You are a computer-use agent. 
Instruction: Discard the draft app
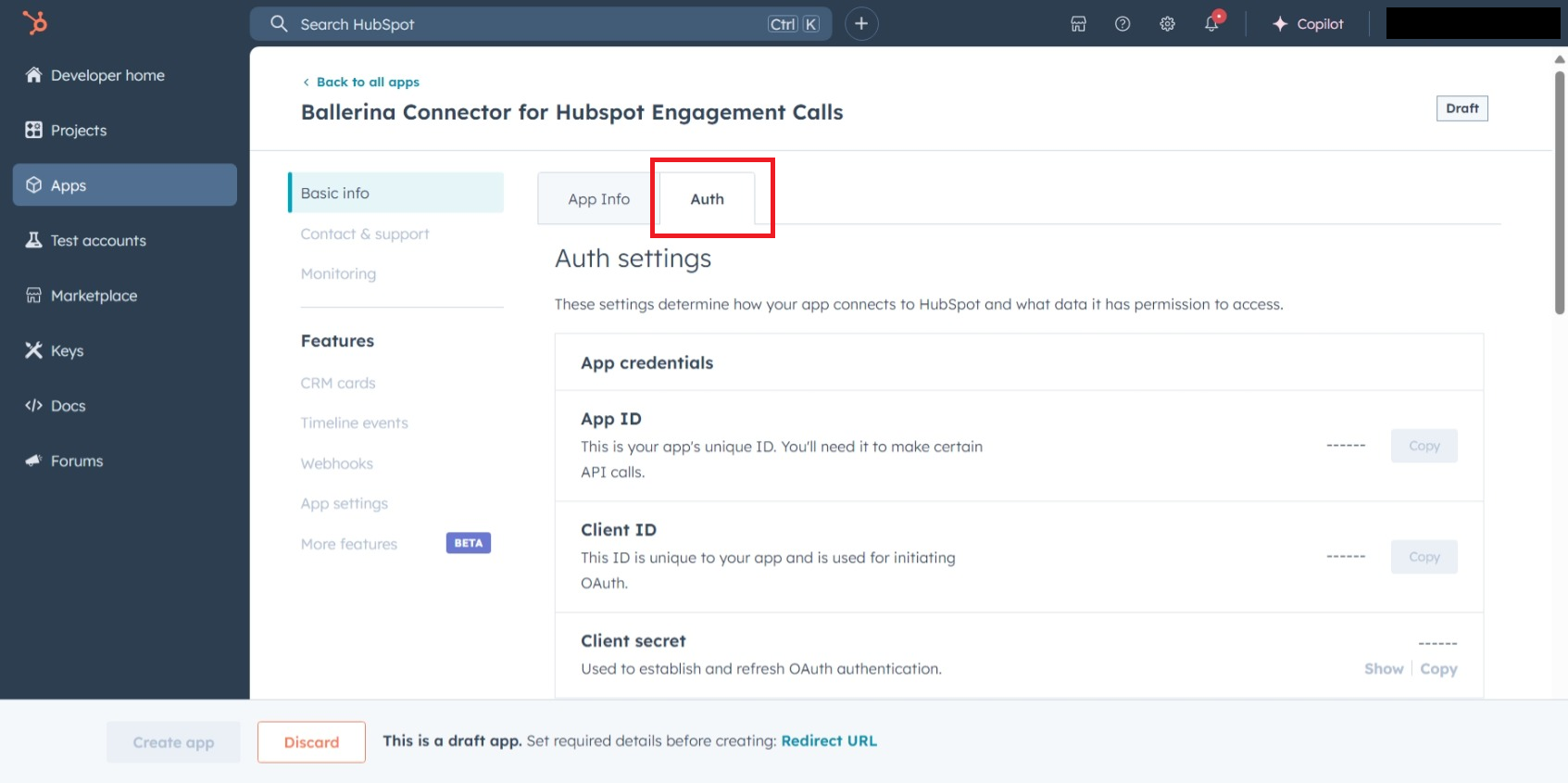tap(311, 742)
